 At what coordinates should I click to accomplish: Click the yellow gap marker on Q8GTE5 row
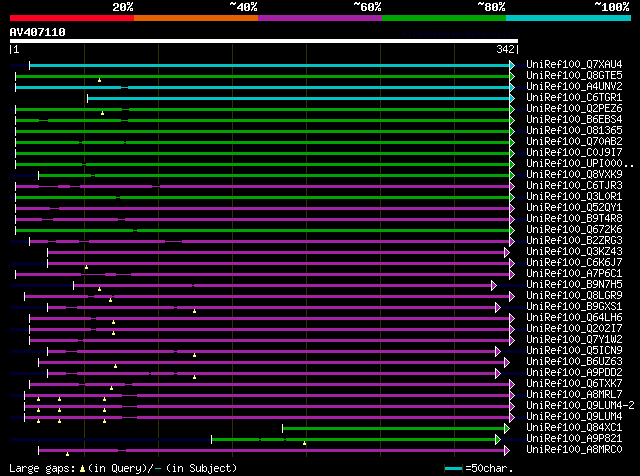[x=100, y=80]
